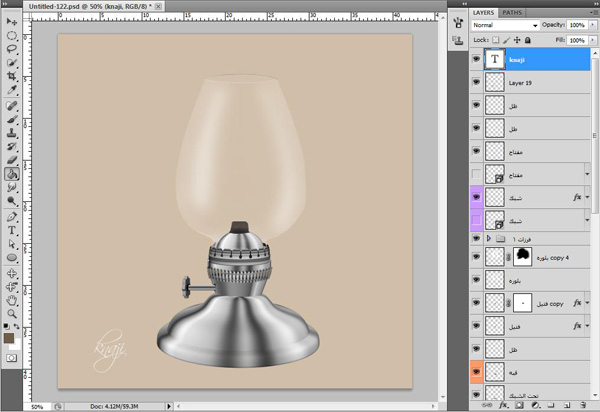Select the Zoom tool
Image resolution: width=600 pixels, height=412 pixels.
(12, 313)
